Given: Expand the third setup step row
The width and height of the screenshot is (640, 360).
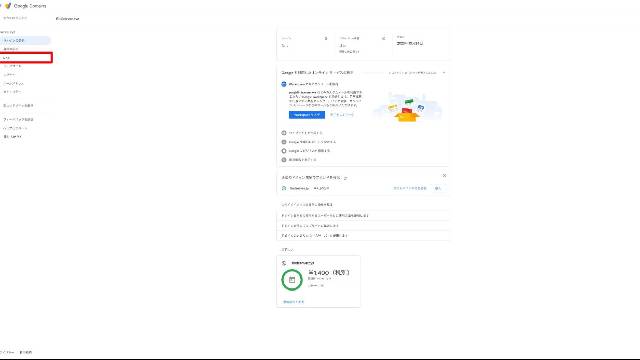Looking at the screenshot, I should click(362, 142).
